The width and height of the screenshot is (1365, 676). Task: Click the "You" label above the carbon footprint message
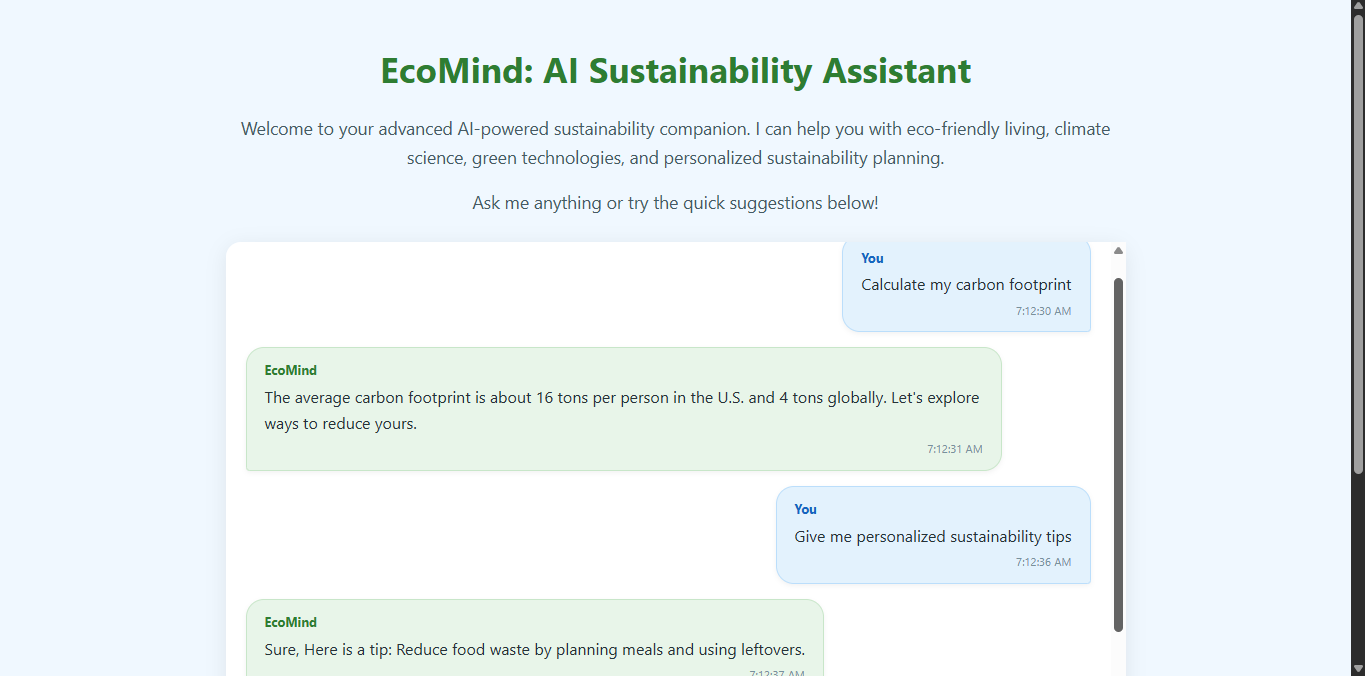pyautogui.click(x=872, y=258)
